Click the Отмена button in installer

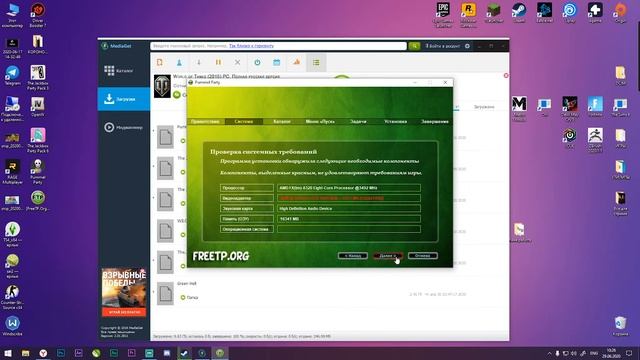[x=423, y=256]
